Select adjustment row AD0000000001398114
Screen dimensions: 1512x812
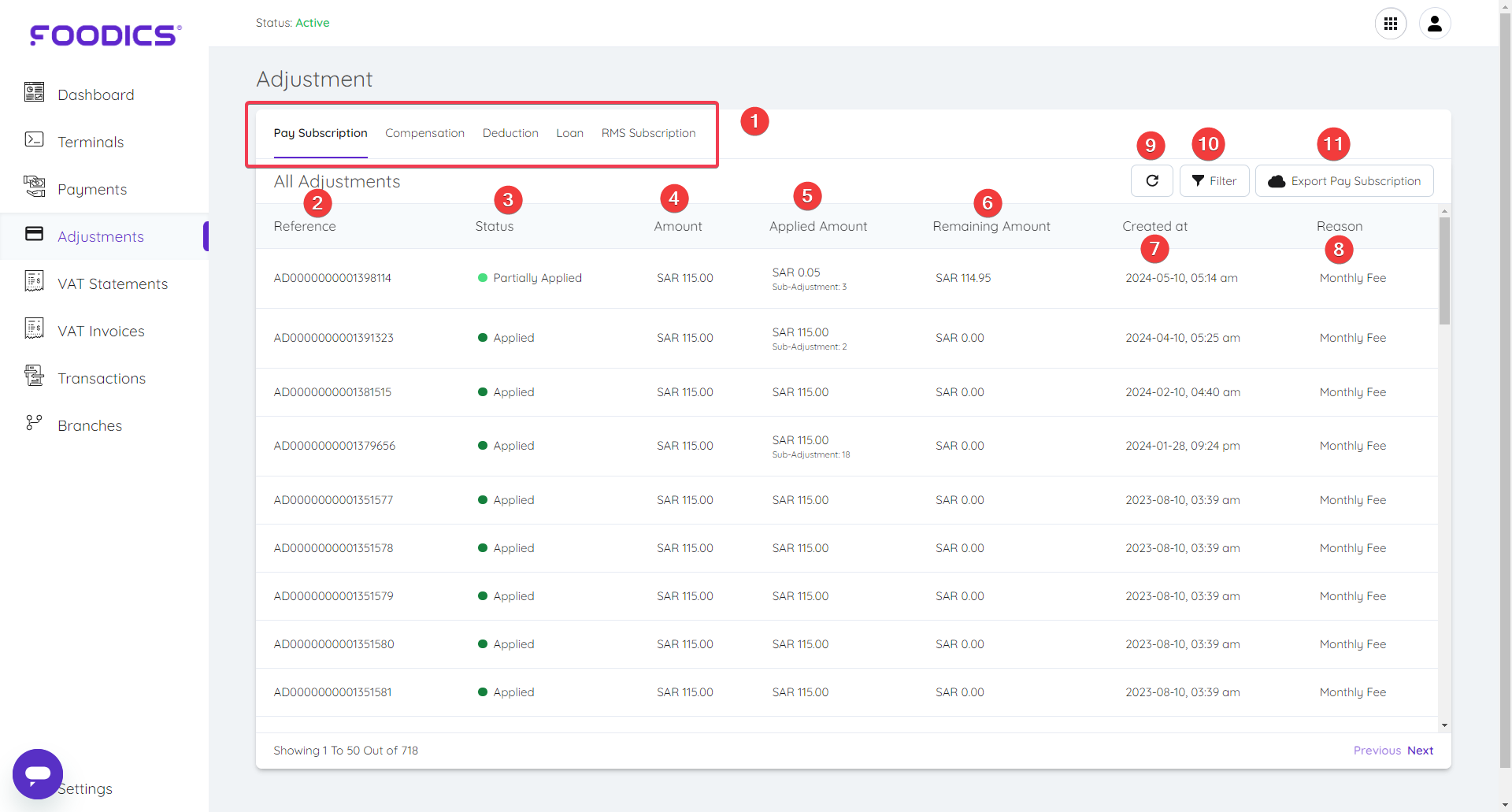pos(332,278)
